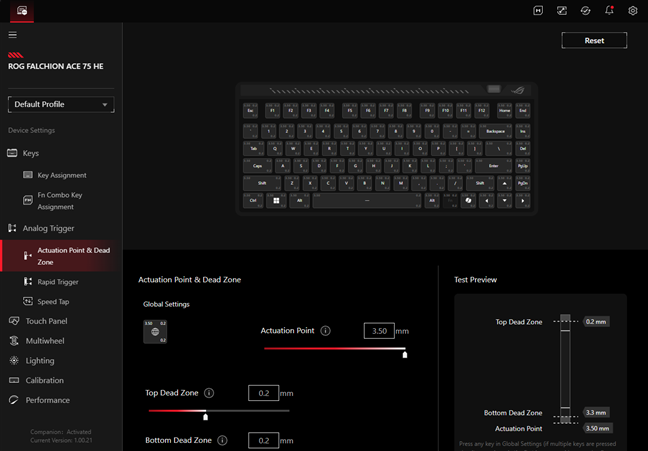Open Calibration page

tap(45, 380)
